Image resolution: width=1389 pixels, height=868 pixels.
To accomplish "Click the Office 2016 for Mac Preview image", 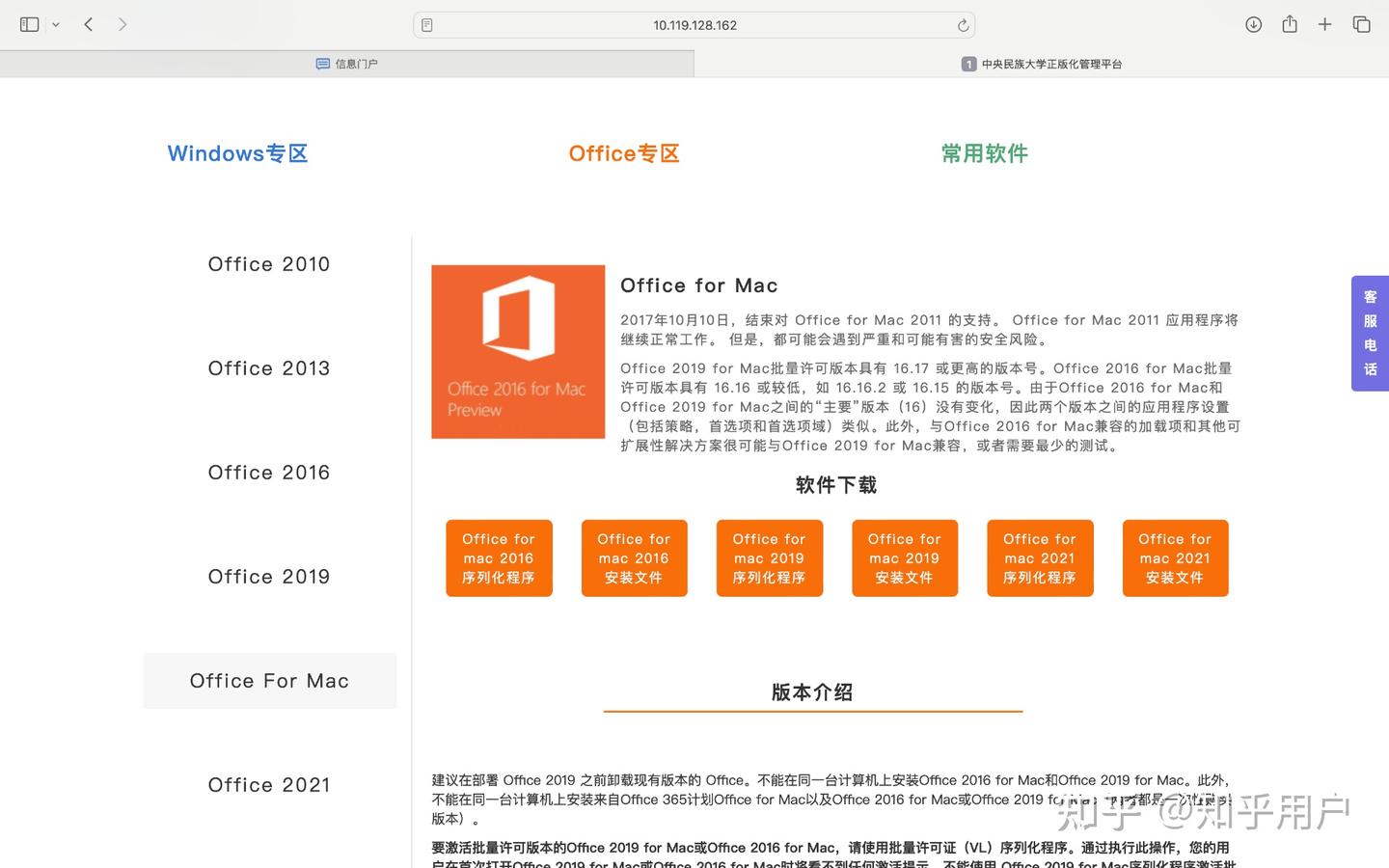I will pos(518,351).
